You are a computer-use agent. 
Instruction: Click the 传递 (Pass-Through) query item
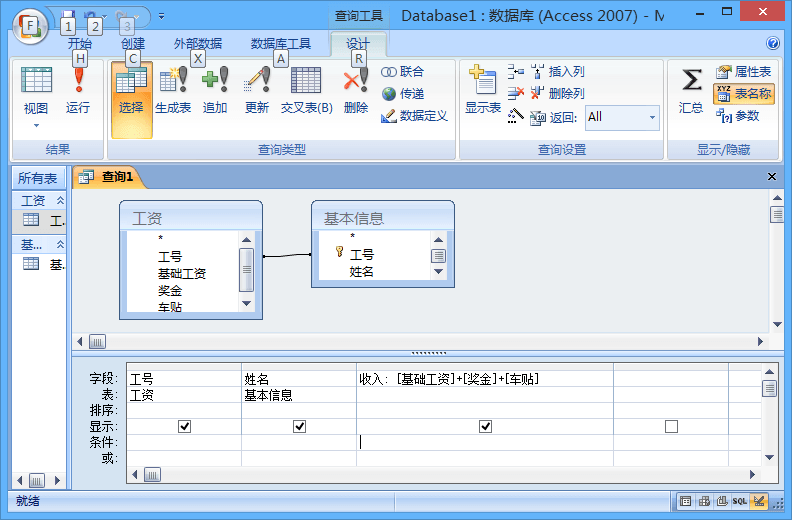tap(403, 94)
